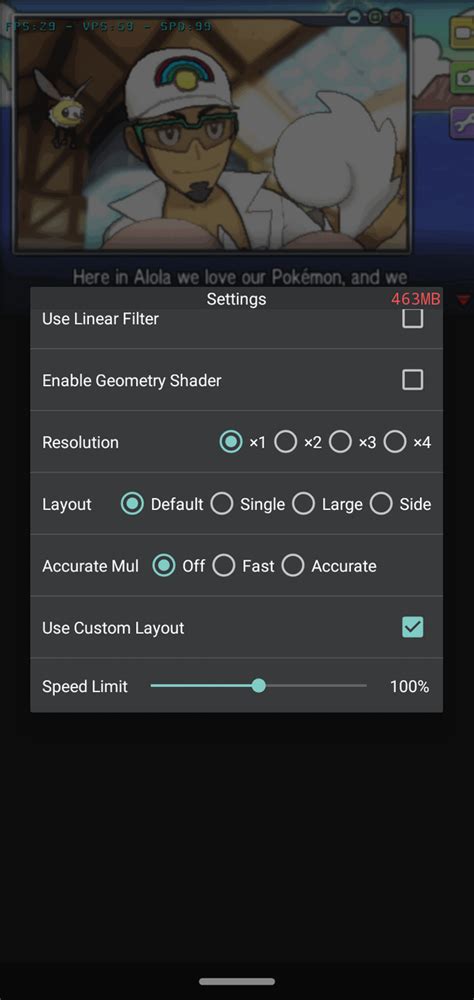Click the red arrow beside 463MB
The width and height of the screenshot is (474, 1000).
(464, 300)
